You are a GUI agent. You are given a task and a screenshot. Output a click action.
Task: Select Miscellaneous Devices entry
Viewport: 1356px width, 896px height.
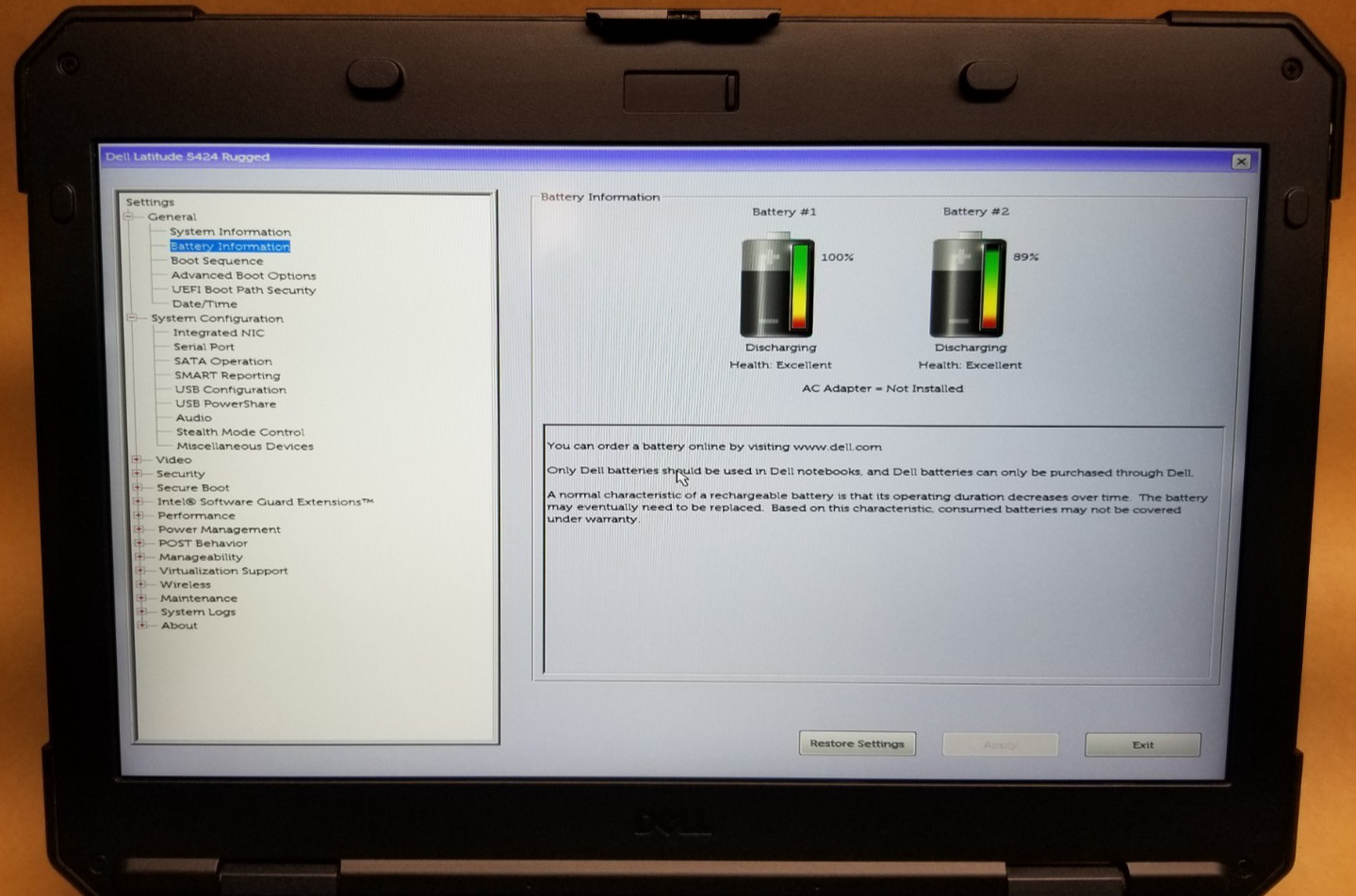[245, 447]
